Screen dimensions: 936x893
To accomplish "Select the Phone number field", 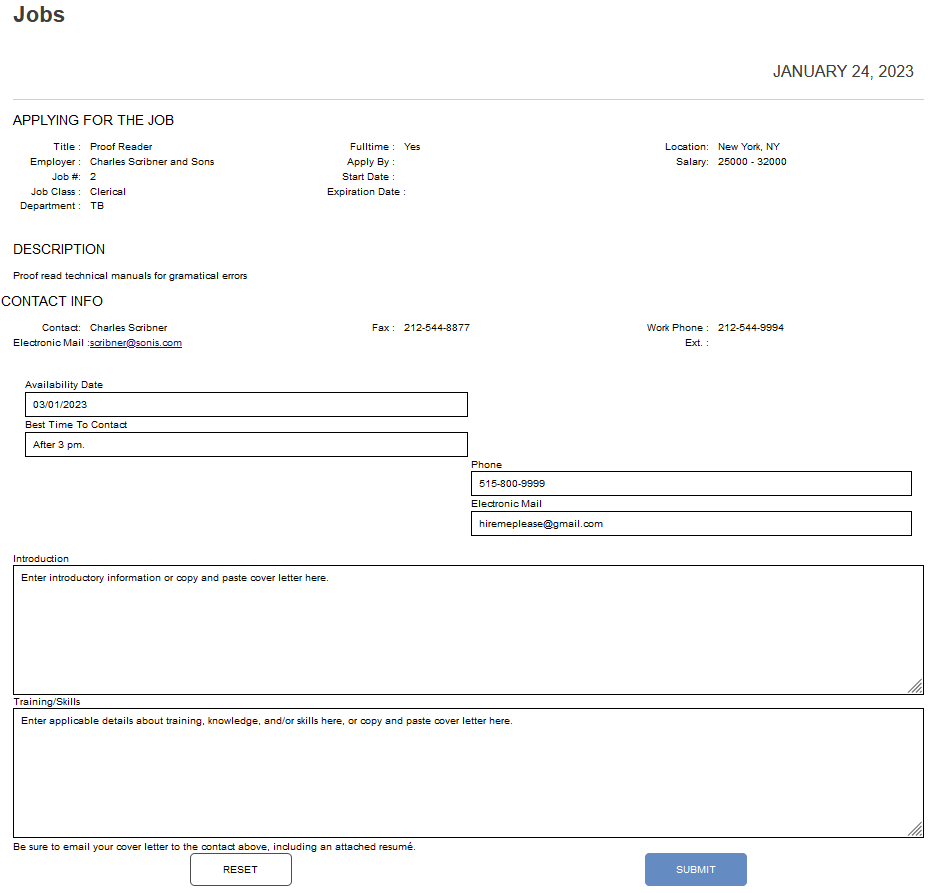I will [691, 483].
